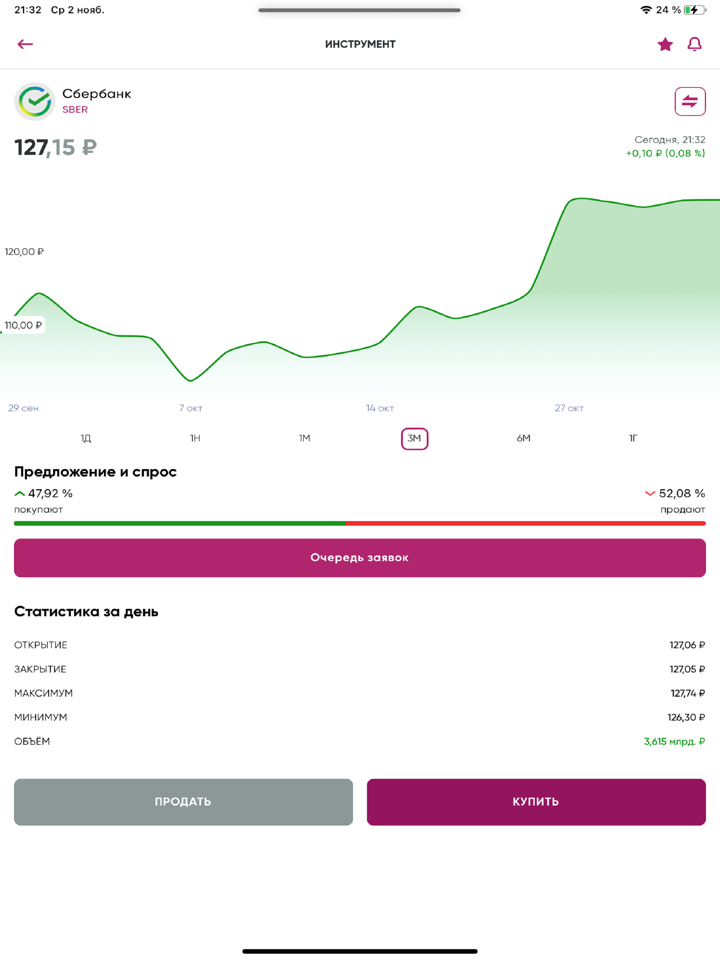The image size is (720, 960).
Task: Tap the SBER ticker label
Action: click(x=75, y=110)
